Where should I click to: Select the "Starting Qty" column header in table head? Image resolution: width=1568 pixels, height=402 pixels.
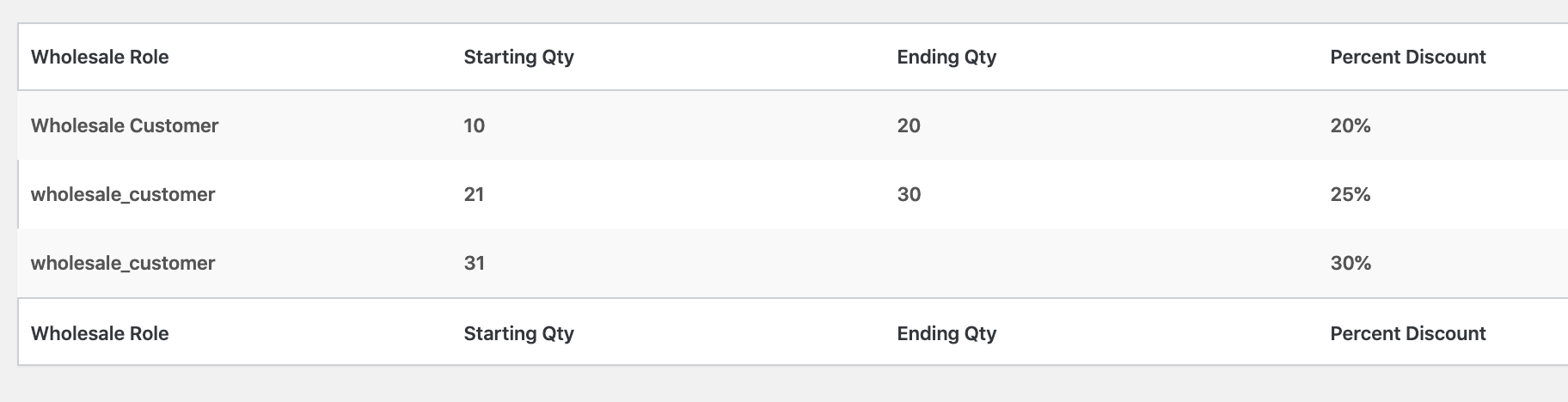(x=518, y=58)
